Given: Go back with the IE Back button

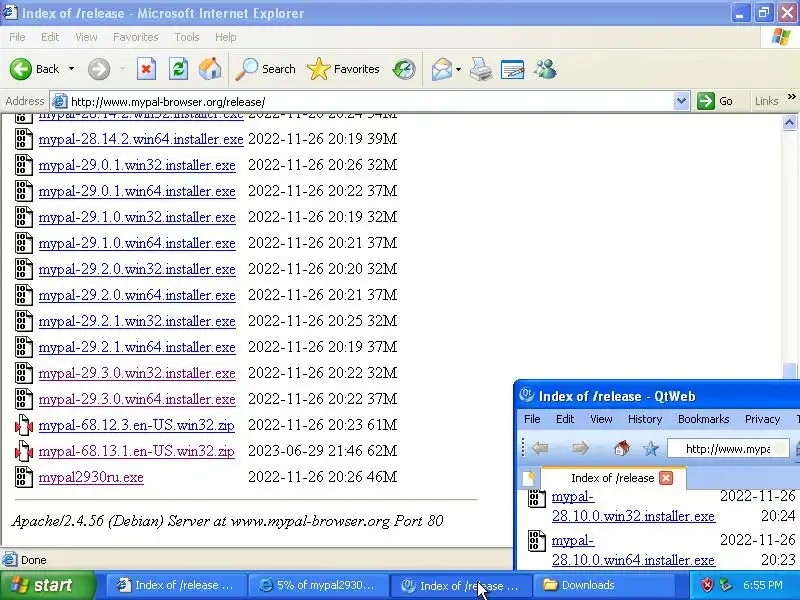Looking at the screenshot, I should [x=35, y=69].
